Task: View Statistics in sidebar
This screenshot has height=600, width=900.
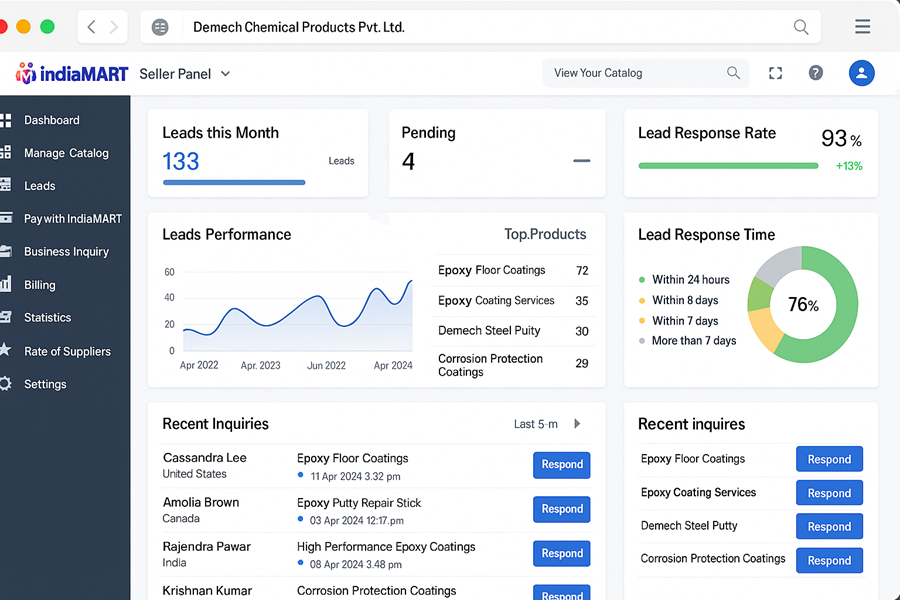Action: coord(47,318)
